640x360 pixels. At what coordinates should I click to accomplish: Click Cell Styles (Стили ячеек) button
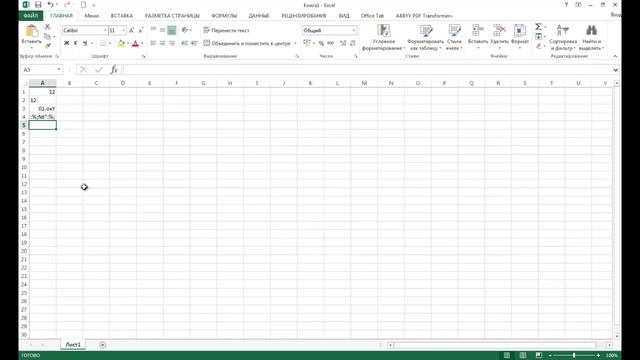coord(454,37)
